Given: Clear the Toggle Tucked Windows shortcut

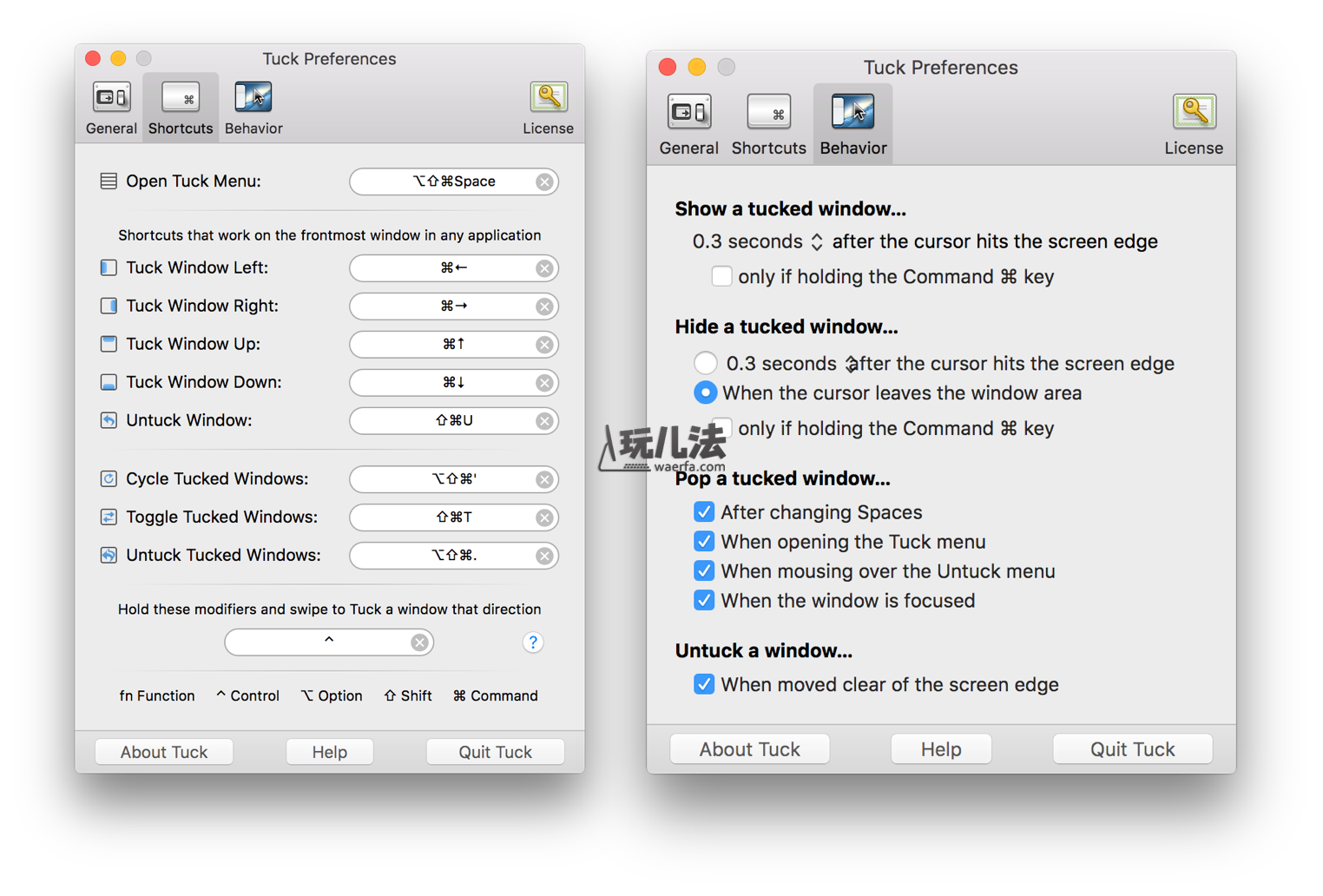Looking at the screenshot, I should [x=544, y=517].
